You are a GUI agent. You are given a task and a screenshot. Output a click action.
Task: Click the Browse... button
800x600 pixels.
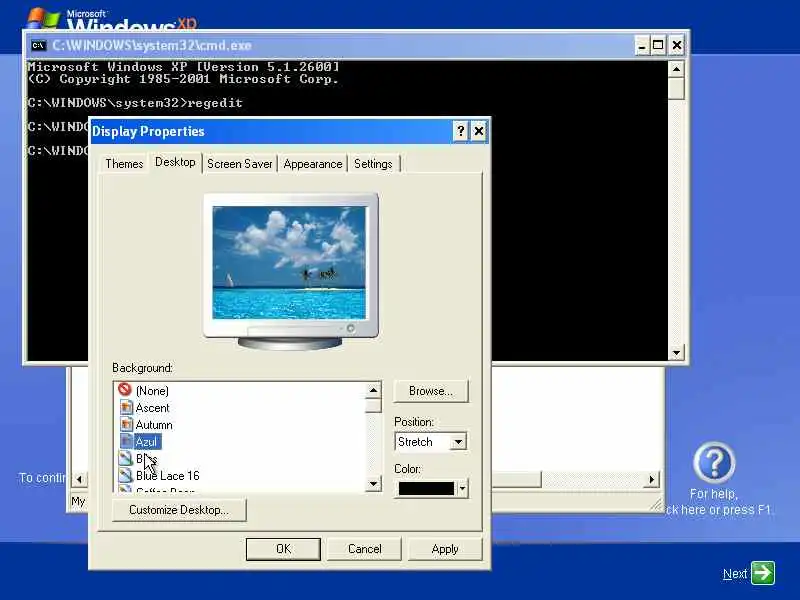pyautogui.click(x=431, y=391)
